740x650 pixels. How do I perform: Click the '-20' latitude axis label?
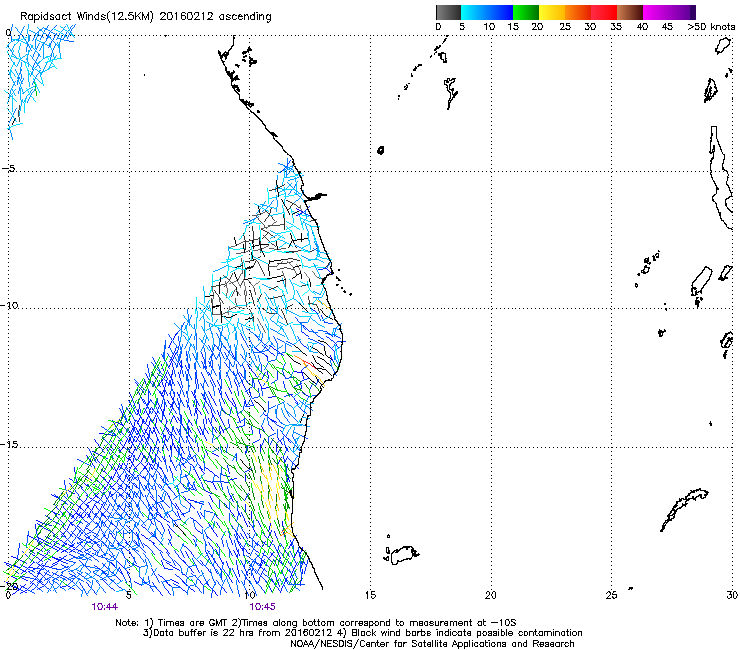[x=10, y=586]
